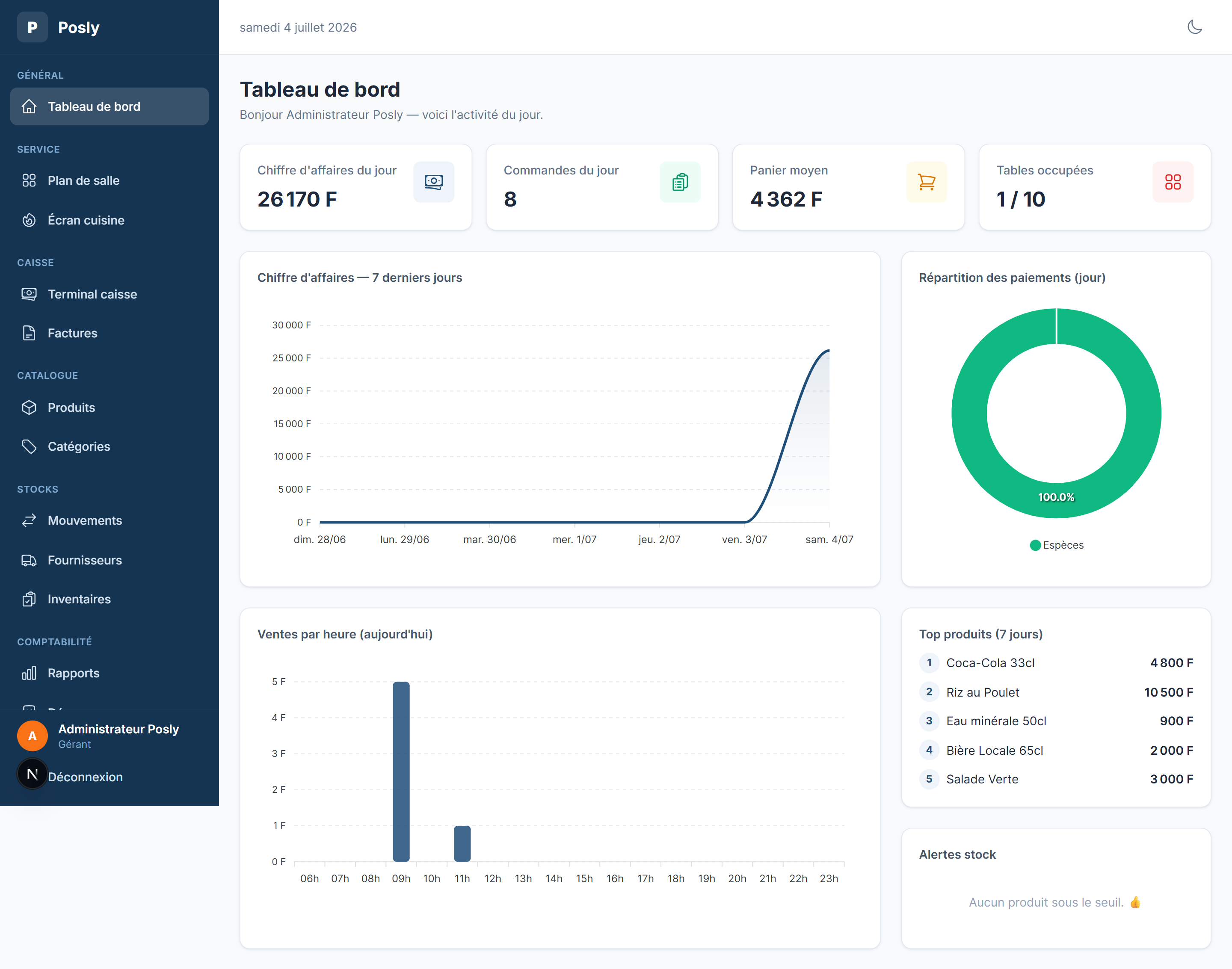Click the document icon beside Factures

click(29, 333)
